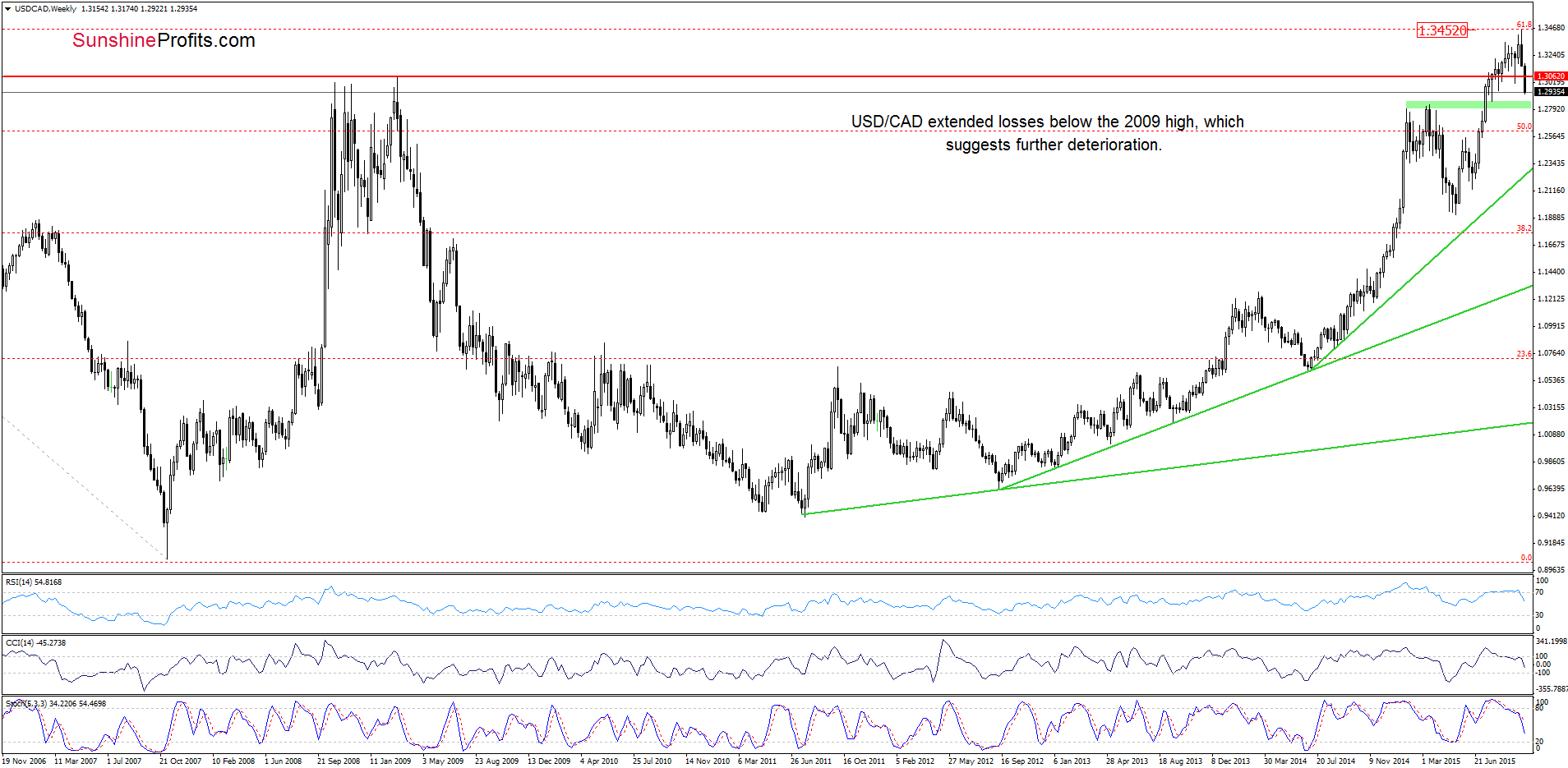
Task: Click the 6 Mar 2011 date label
Action: (x=757, y=761)
